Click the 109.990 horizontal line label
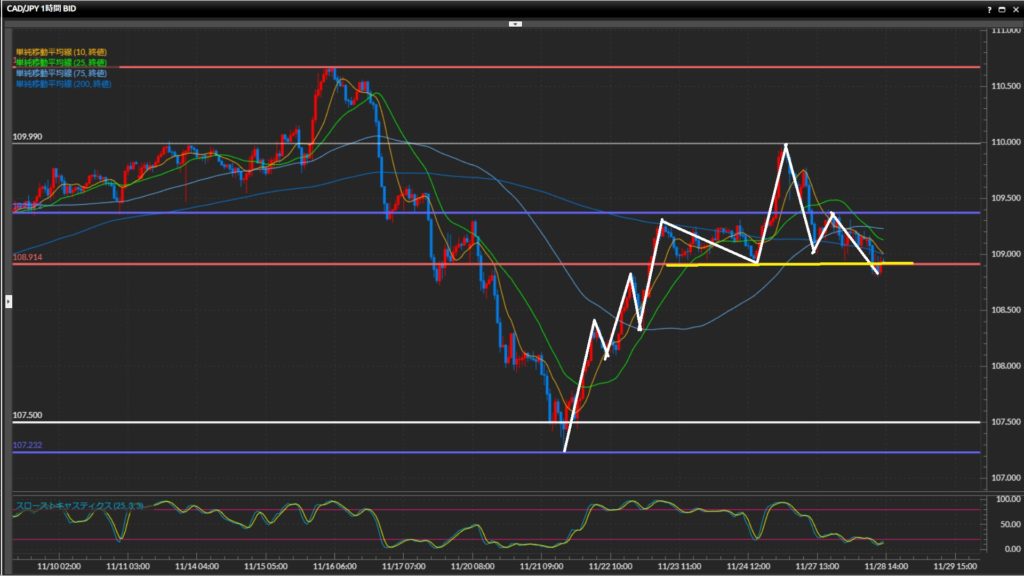 [27, 136]
